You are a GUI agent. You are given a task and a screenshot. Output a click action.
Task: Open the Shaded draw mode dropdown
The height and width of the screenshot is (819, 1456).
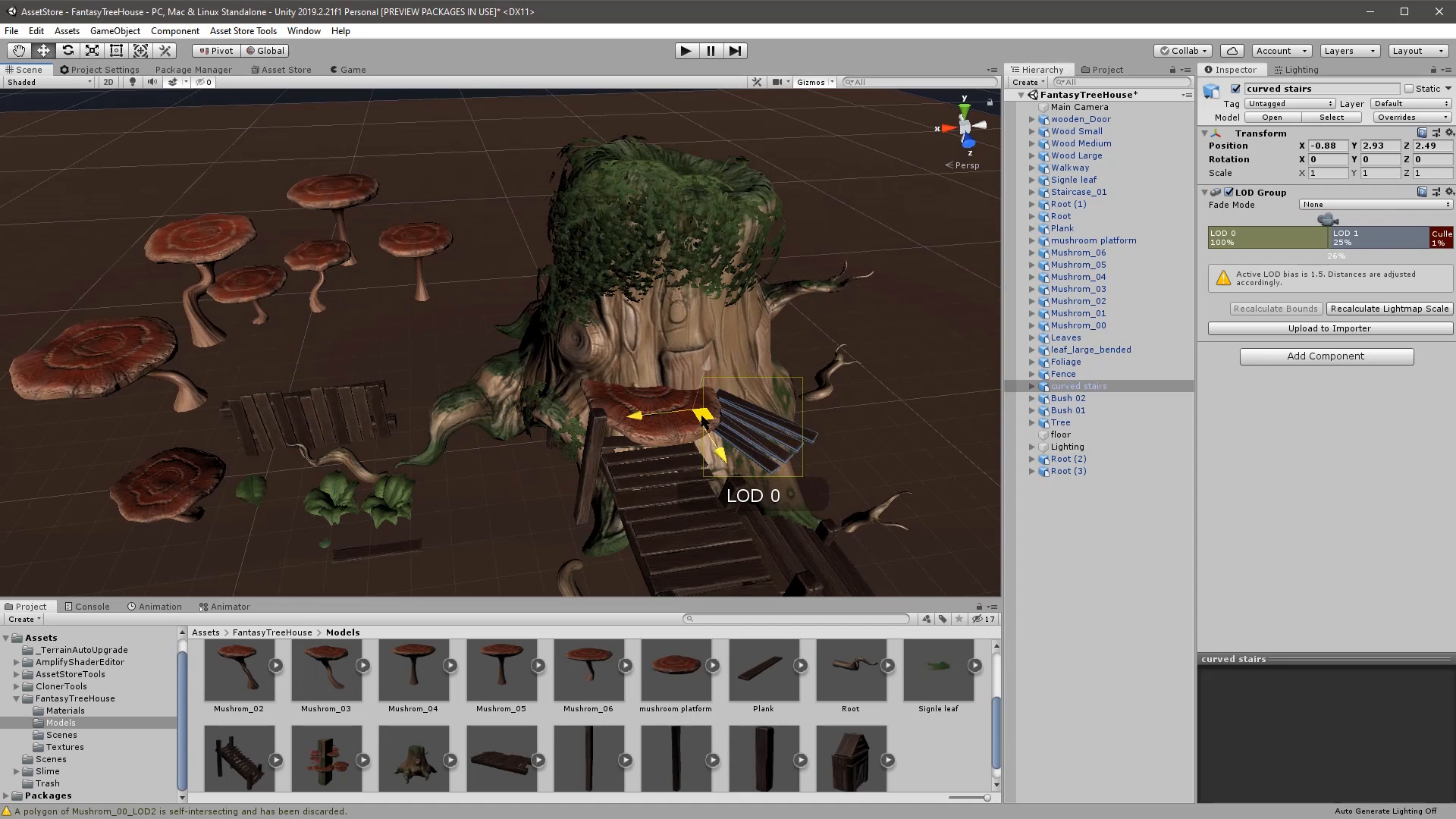click(49, 82)
